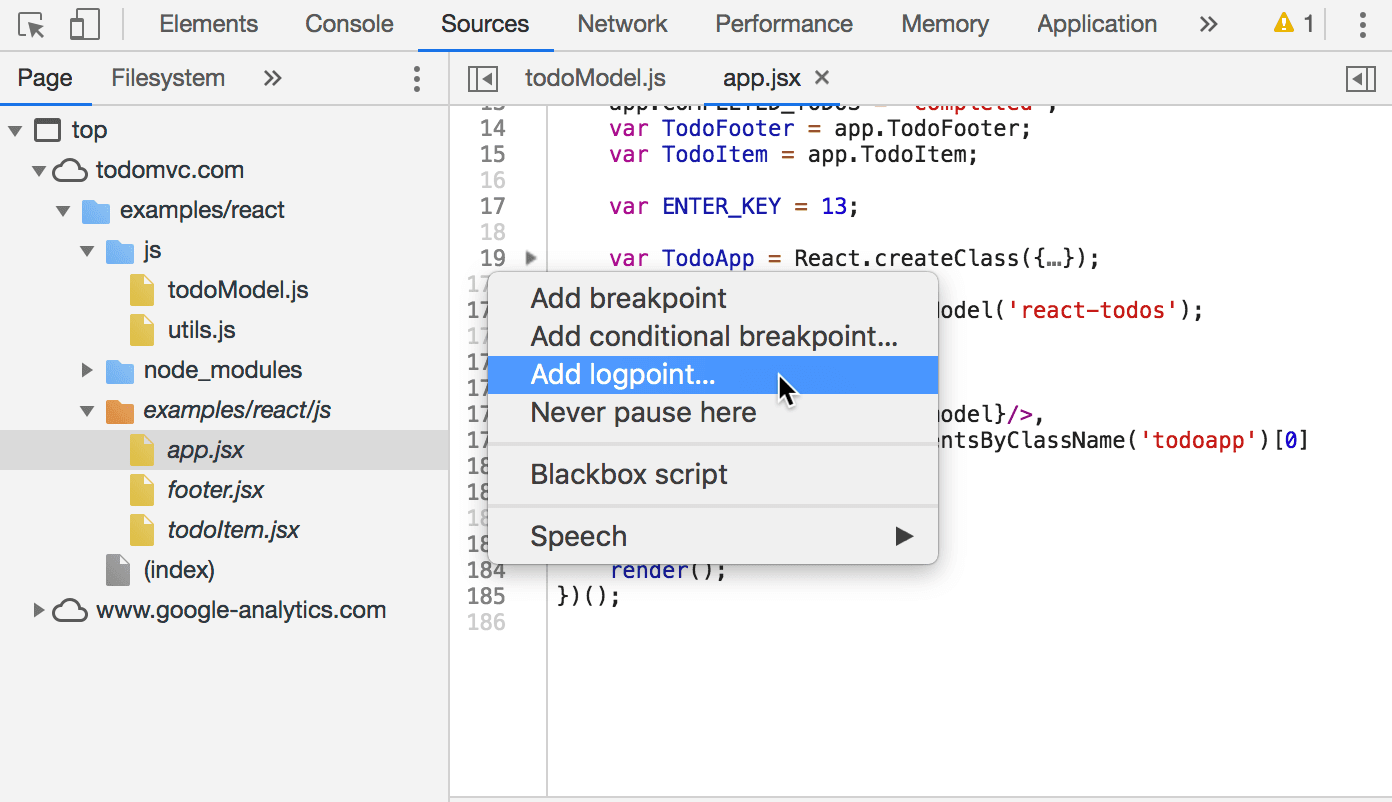The width and height of the screenshot is (1392, 802).
Task: Hide the file navigator sidebar
Action: (x=483, y=78)
